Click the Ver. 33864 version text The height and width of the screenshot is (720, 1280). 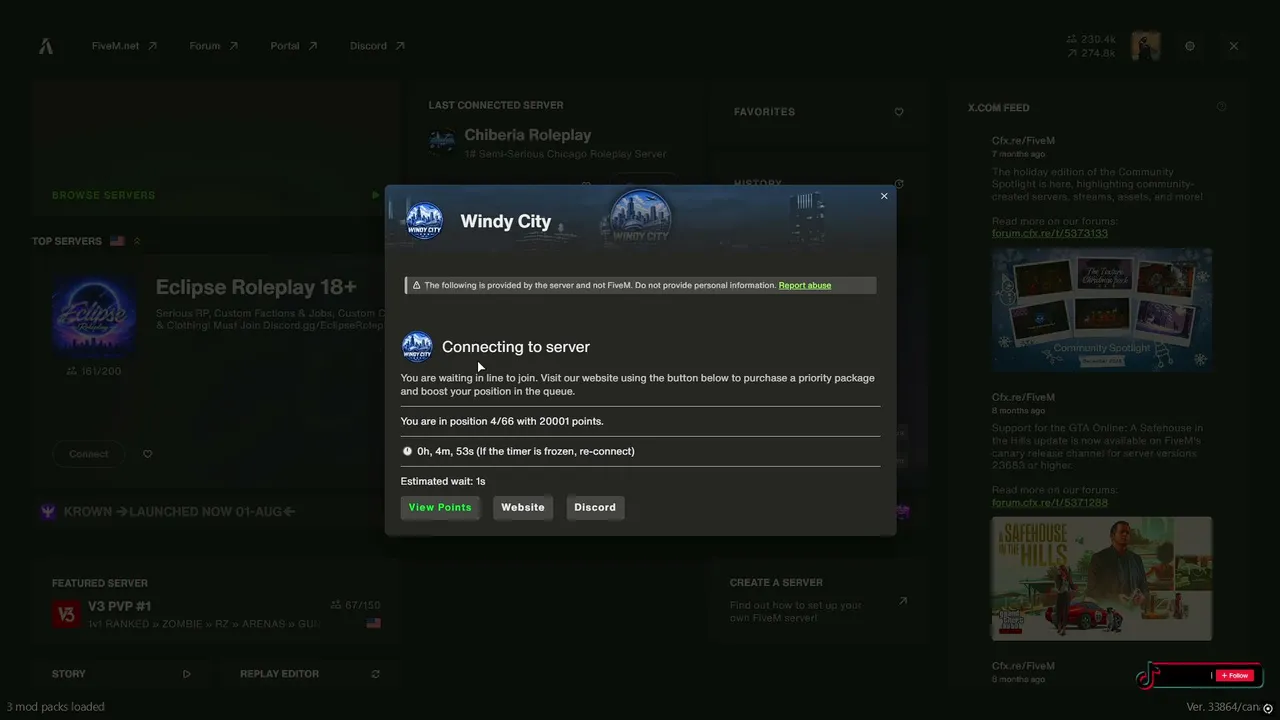point(1223,708)
